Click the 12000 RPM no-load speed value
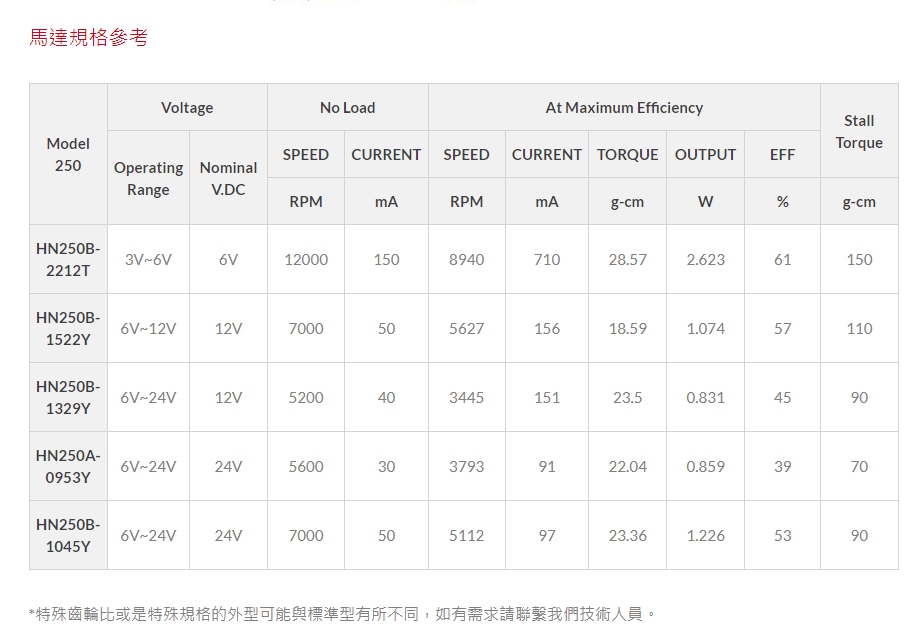Screen dimensions: 924x638 (x=306, y=259)
